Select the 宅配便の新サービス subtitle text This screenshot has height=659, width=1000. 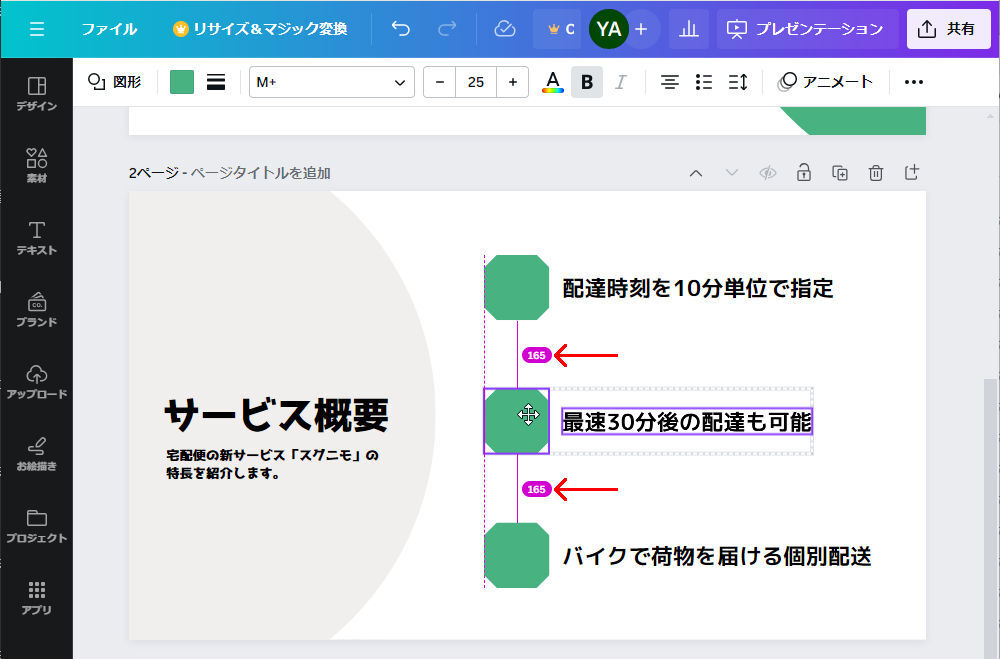[x=272, y=464]
